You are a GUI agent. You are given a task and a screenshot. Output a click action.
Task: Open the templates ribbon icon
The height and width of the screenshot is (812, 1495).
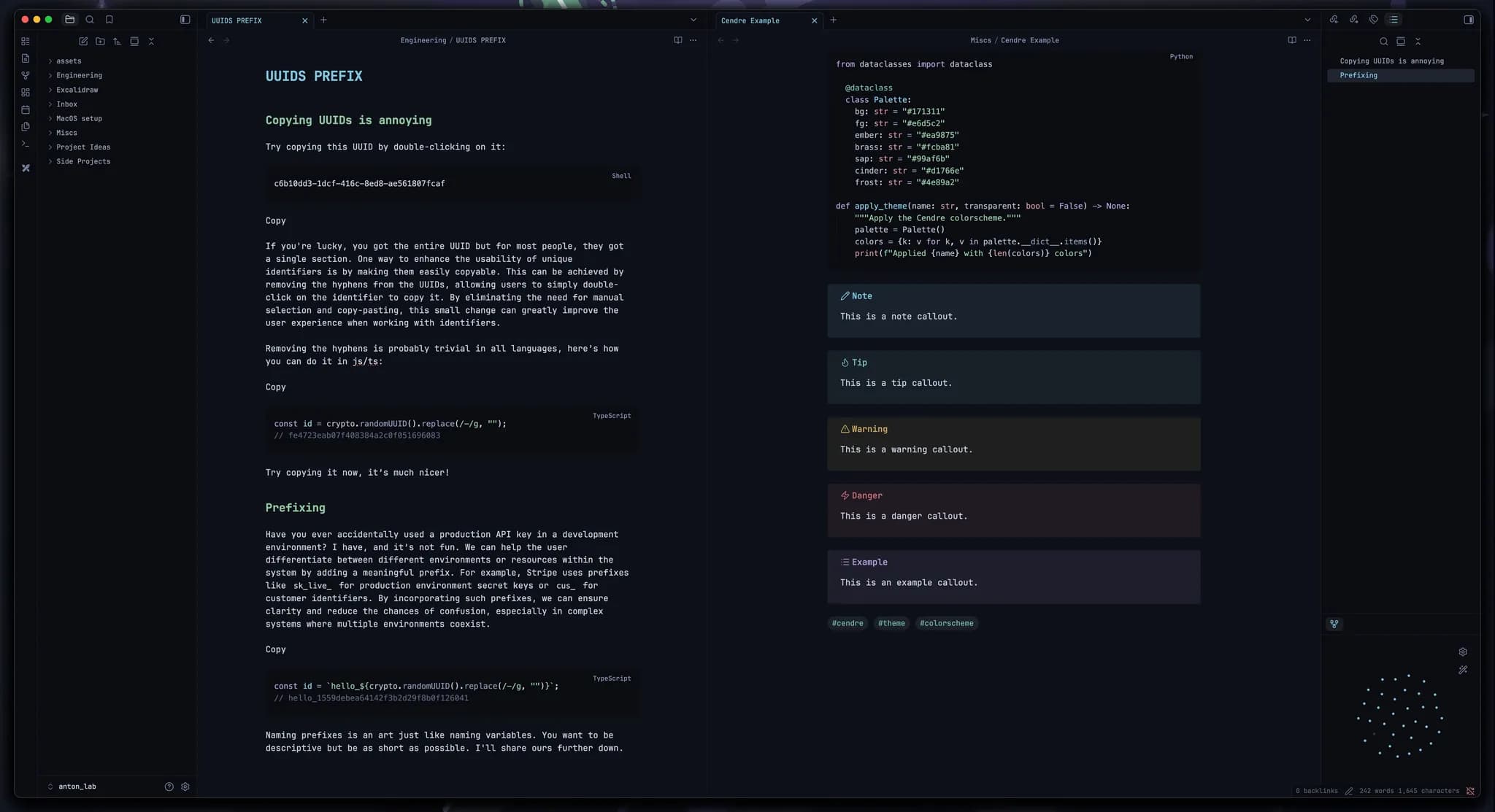(26, 126)
